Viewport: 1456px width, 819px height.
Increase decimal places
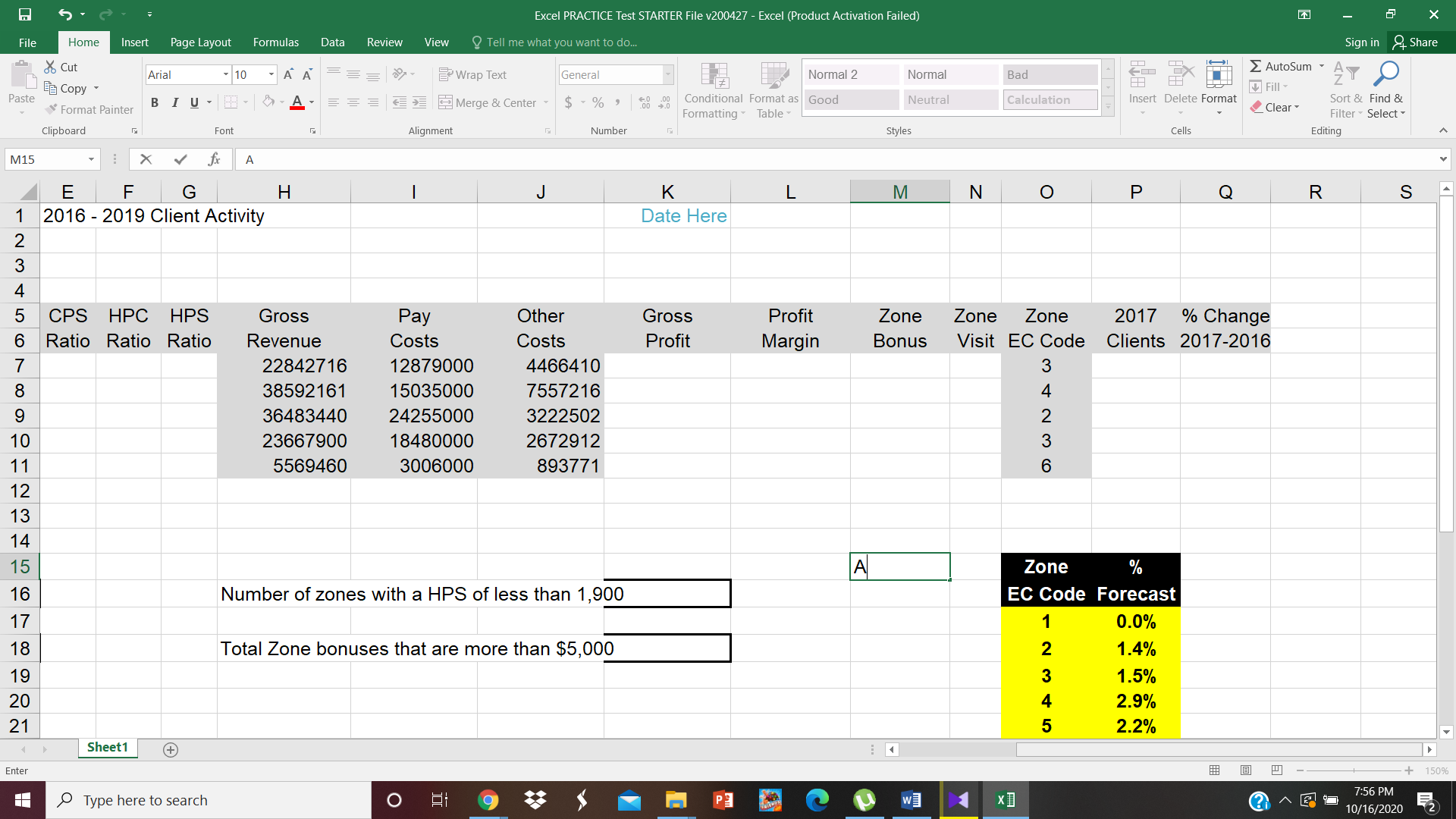click(x=644, y=102)
